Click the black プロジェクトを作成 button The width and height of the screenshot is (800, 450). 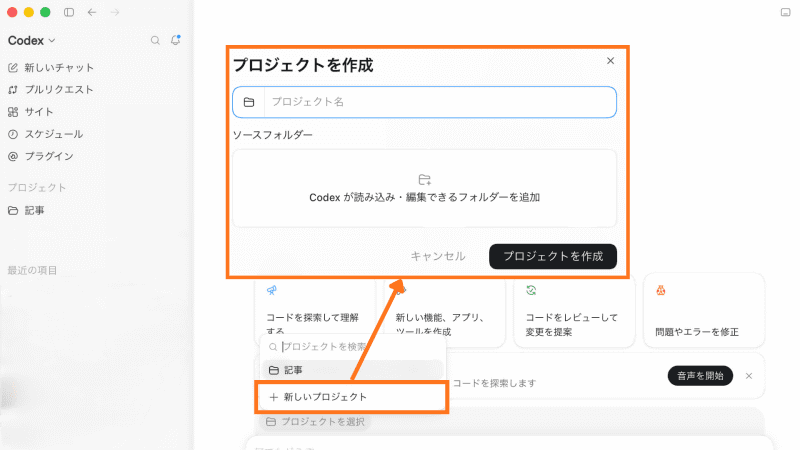(553, 256)
